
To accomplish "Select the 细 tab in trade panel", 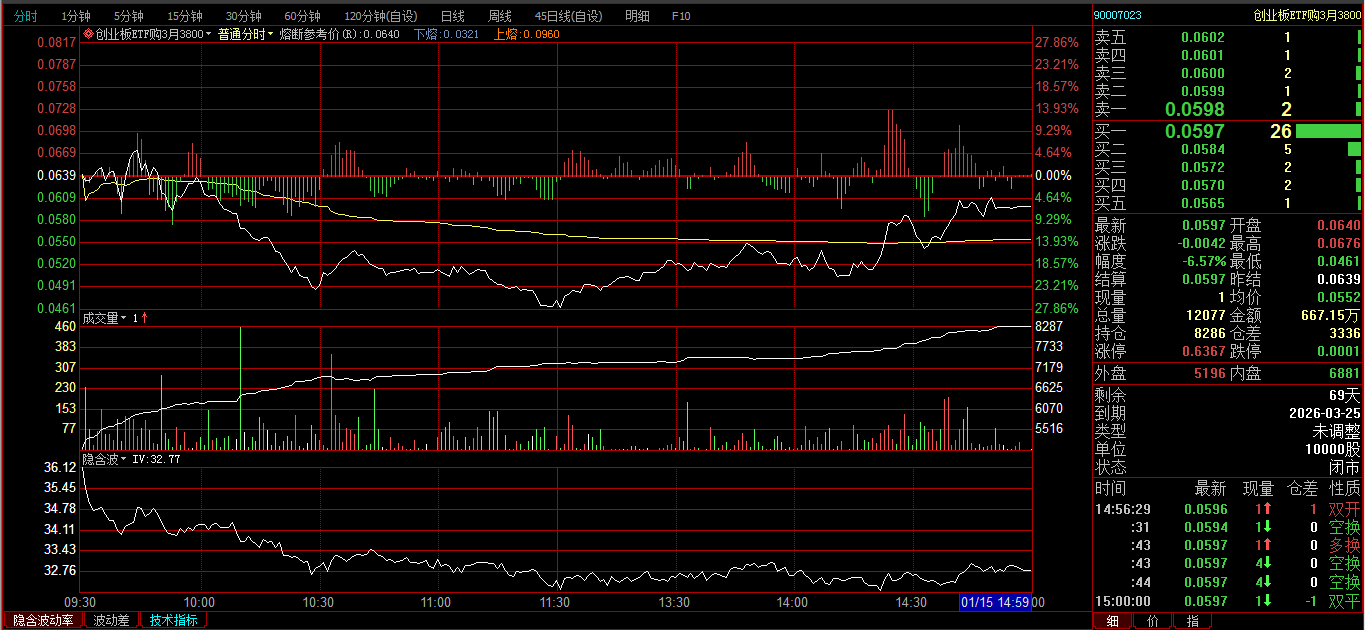I will (x=1112, y=621).
